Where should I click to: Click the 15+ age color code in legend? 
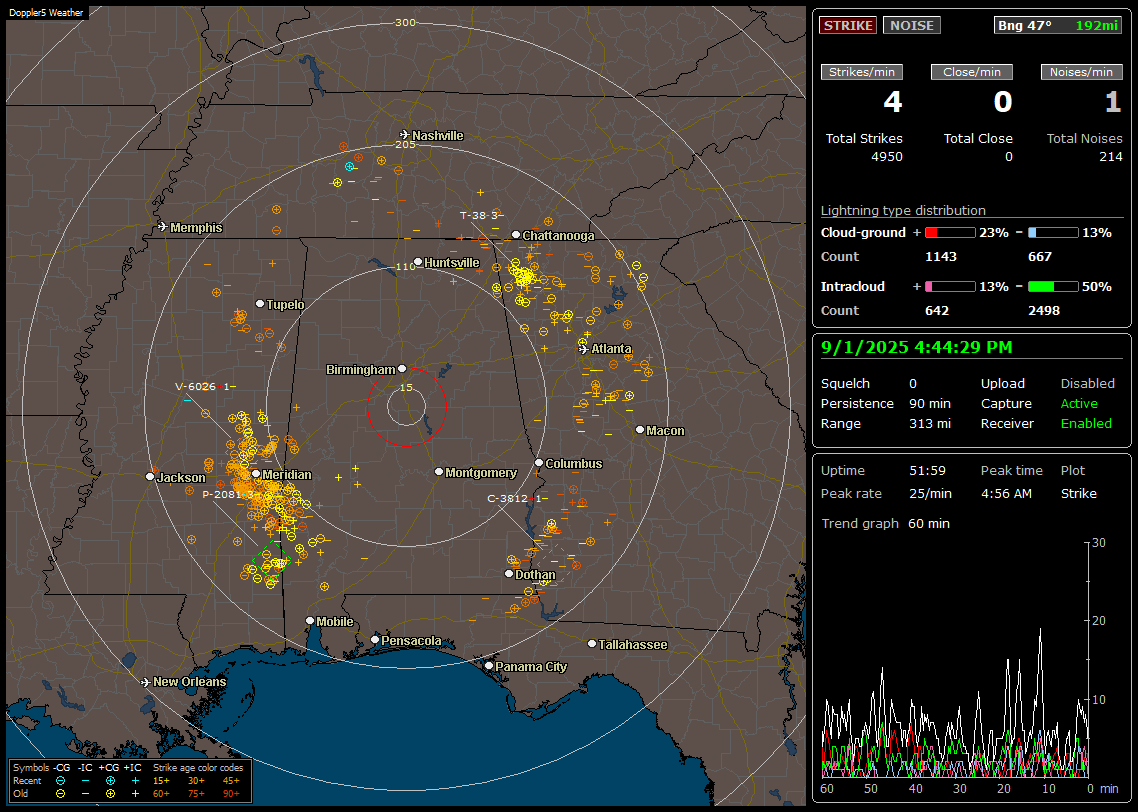tap(161, 781)
